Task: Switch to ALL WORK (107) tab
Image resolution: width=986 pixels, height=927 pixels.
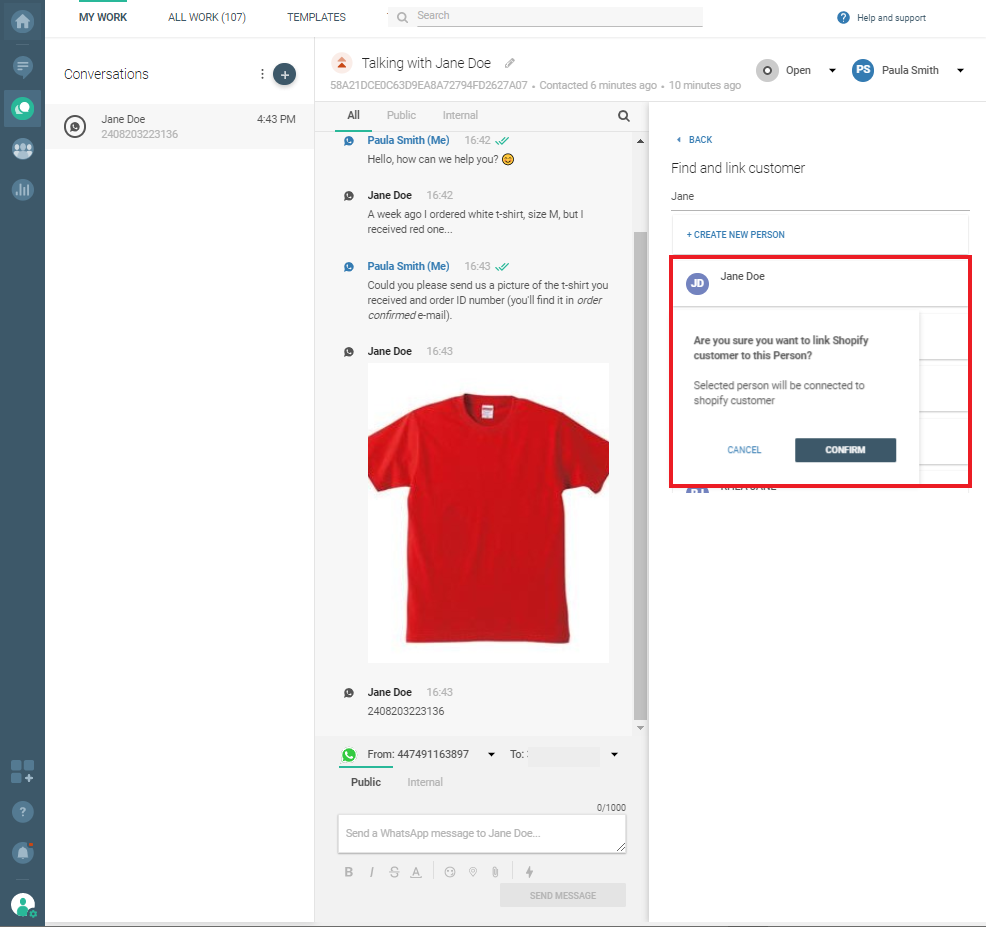Action: tap(207, 17)
